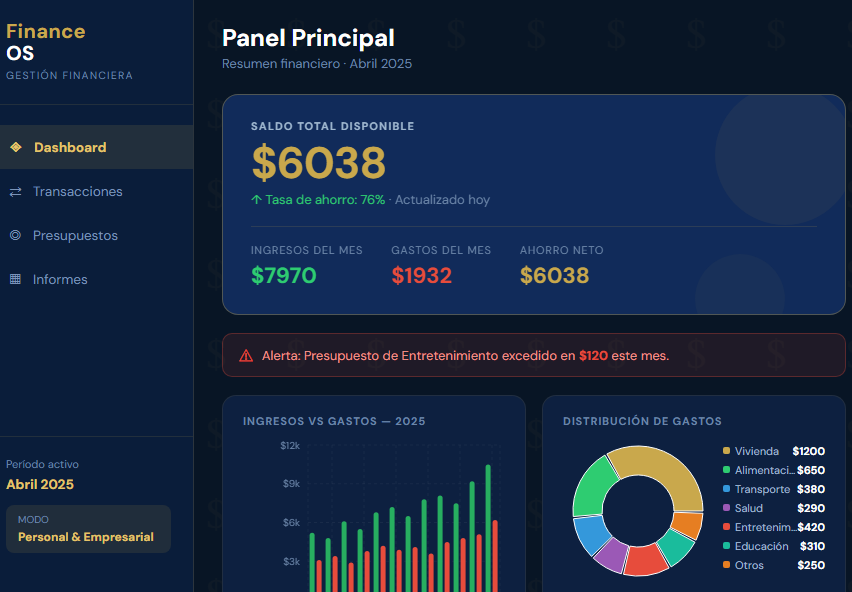Click the Entretenim… $420 amount
This screenshot has width=852, height=592.
pyautogui.click(x=811, y=527)
